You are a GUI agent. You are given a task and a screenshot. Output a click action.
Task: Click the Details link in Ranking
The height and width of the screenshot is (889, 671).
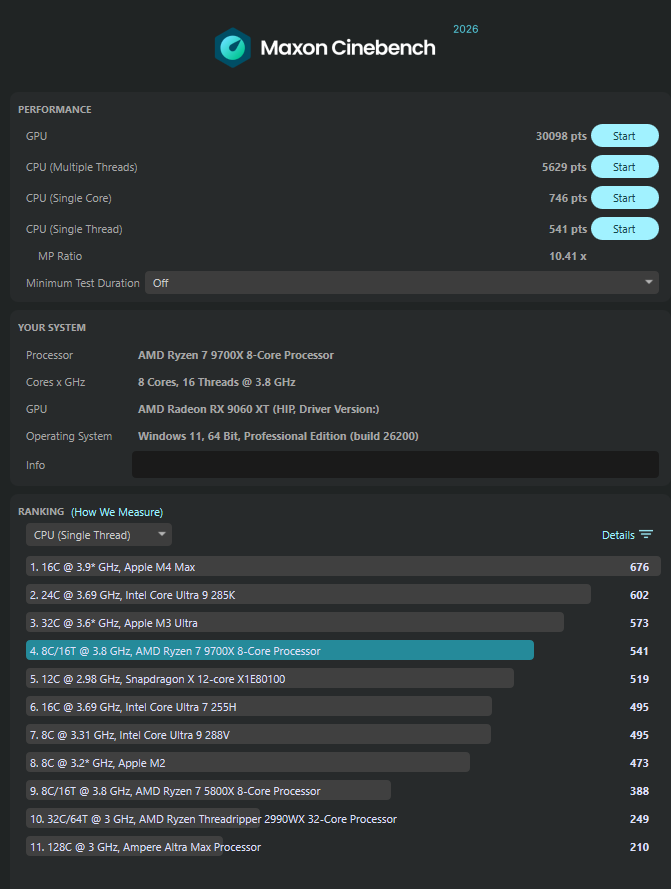[618, 535]
